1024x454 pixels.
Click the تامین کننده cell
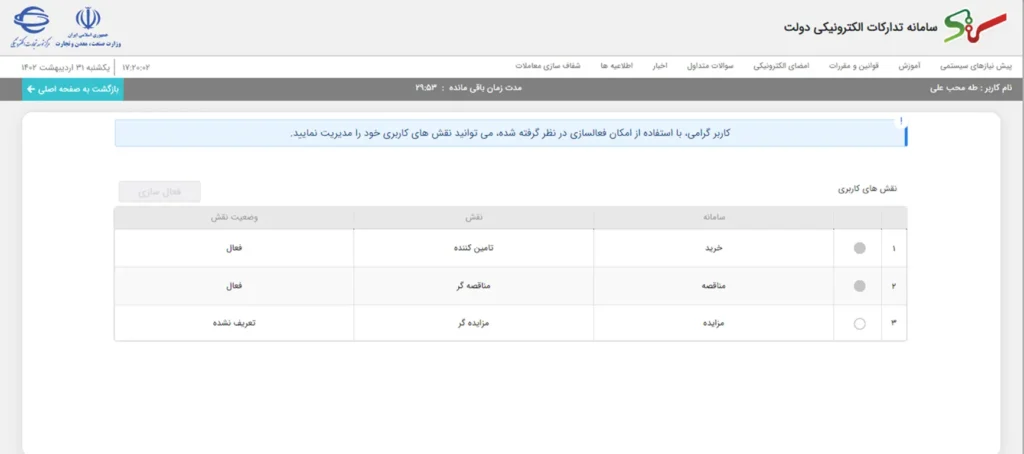click(475, 248)
